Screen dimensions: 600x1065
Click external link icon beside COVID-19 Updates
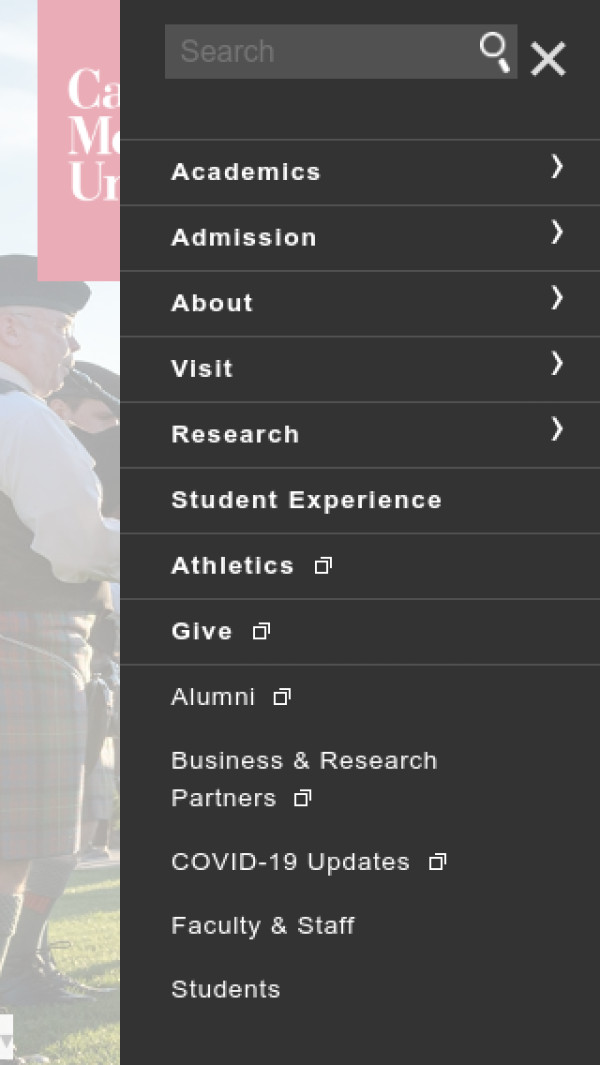point(437,862)
